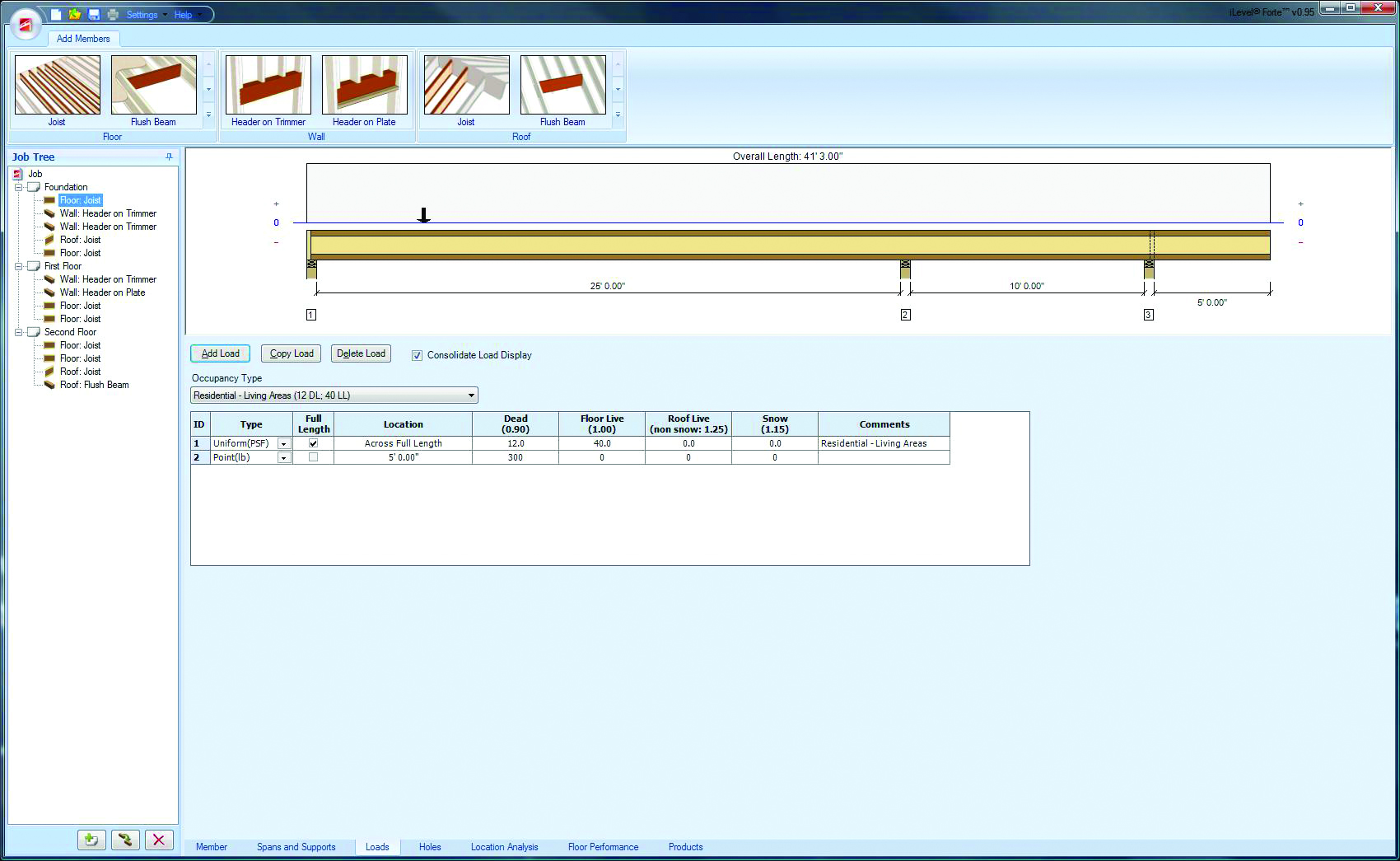Click the Add level button under Job Tree

tap(91, 840)
